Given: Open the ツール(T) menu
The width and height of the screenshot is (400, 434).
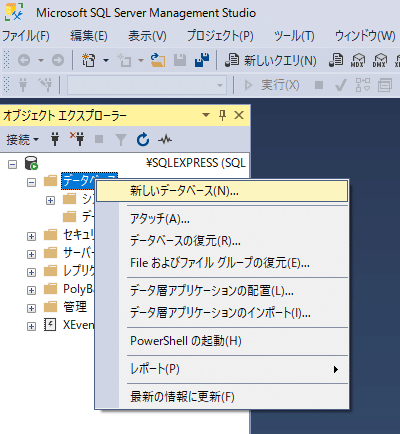Looking at the screenshot, I should [x=294, y=36].
